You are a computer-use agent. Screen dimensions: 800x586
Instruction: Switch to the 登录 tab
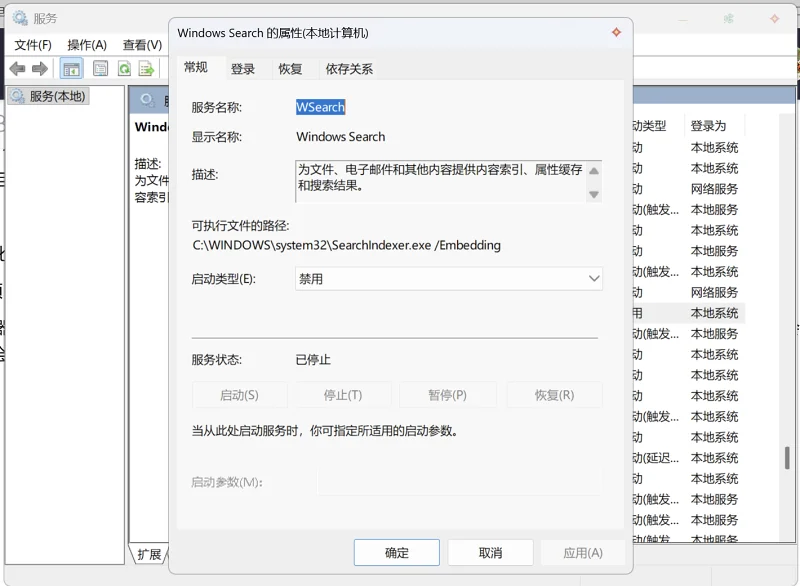point(243,69)
